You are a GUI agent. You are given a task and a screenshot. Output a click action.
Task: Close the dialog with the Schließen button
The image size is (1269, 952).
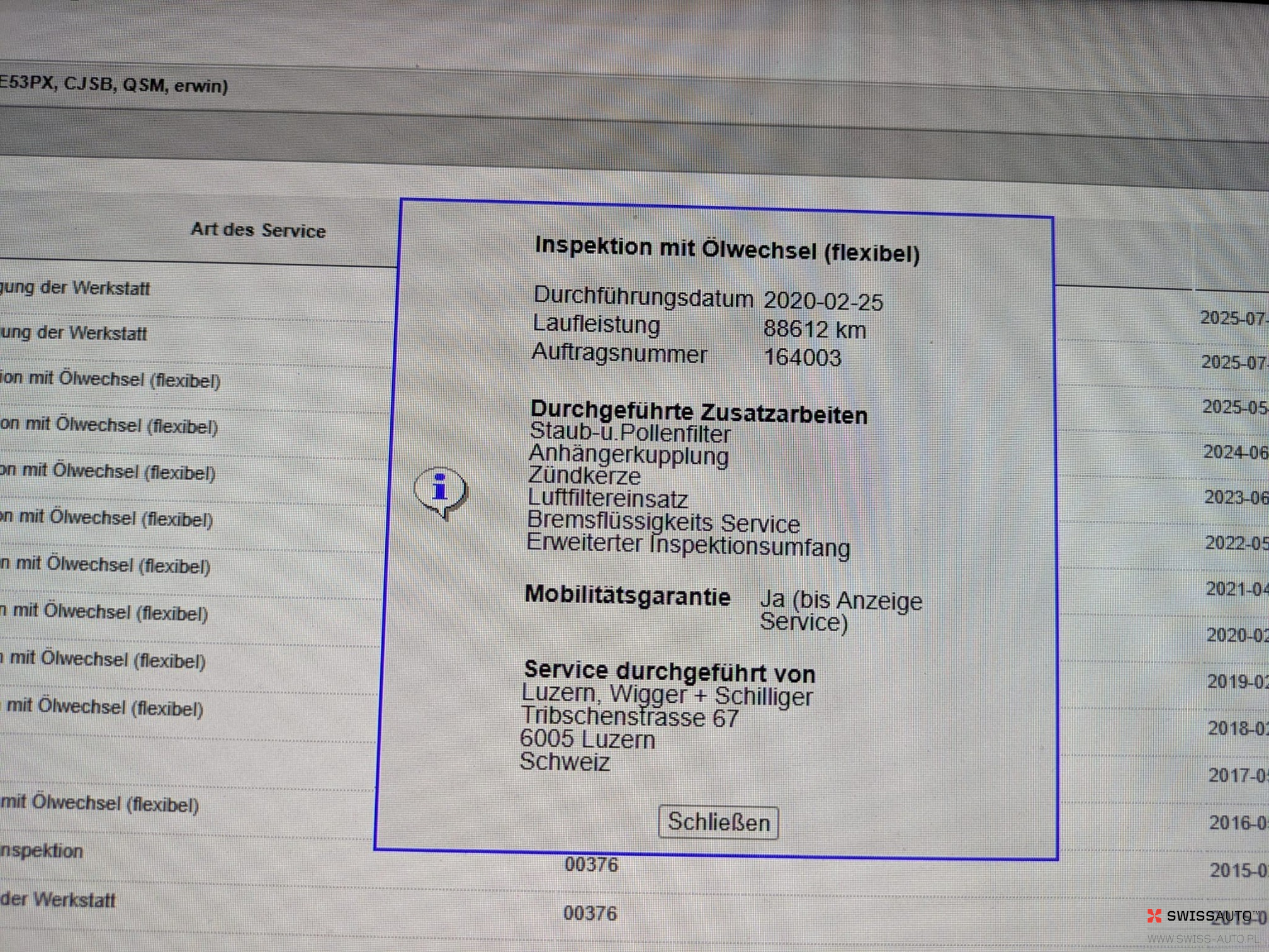(718, 822)
